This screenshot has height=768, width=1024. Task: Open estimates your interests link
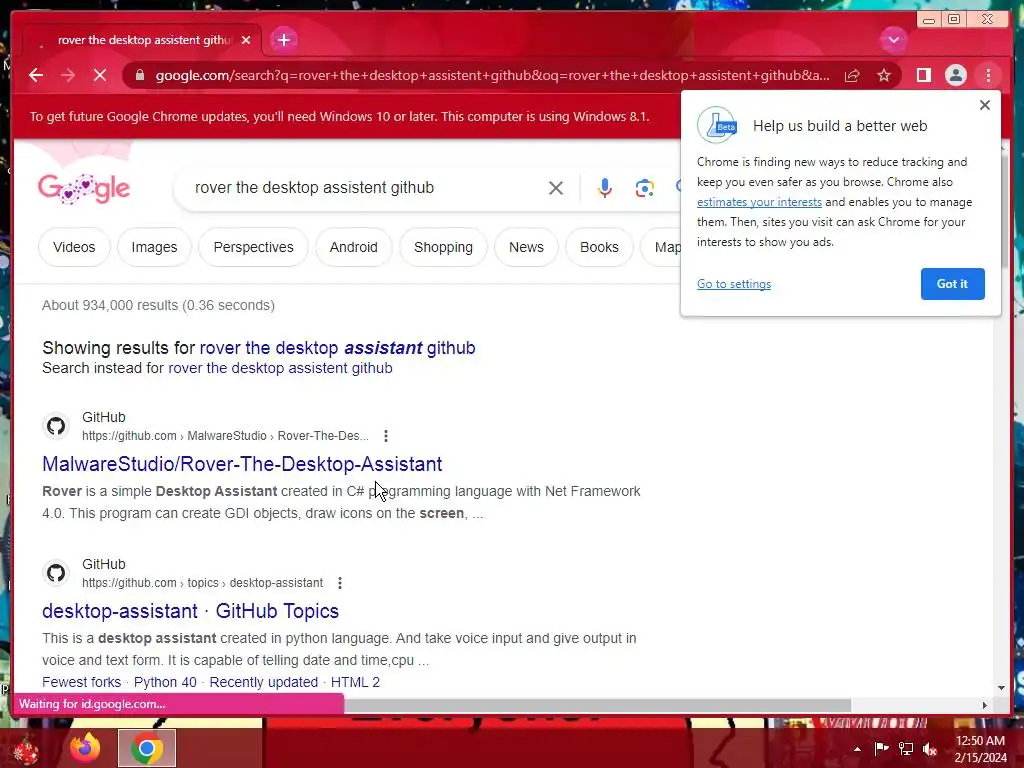(759, 202)
